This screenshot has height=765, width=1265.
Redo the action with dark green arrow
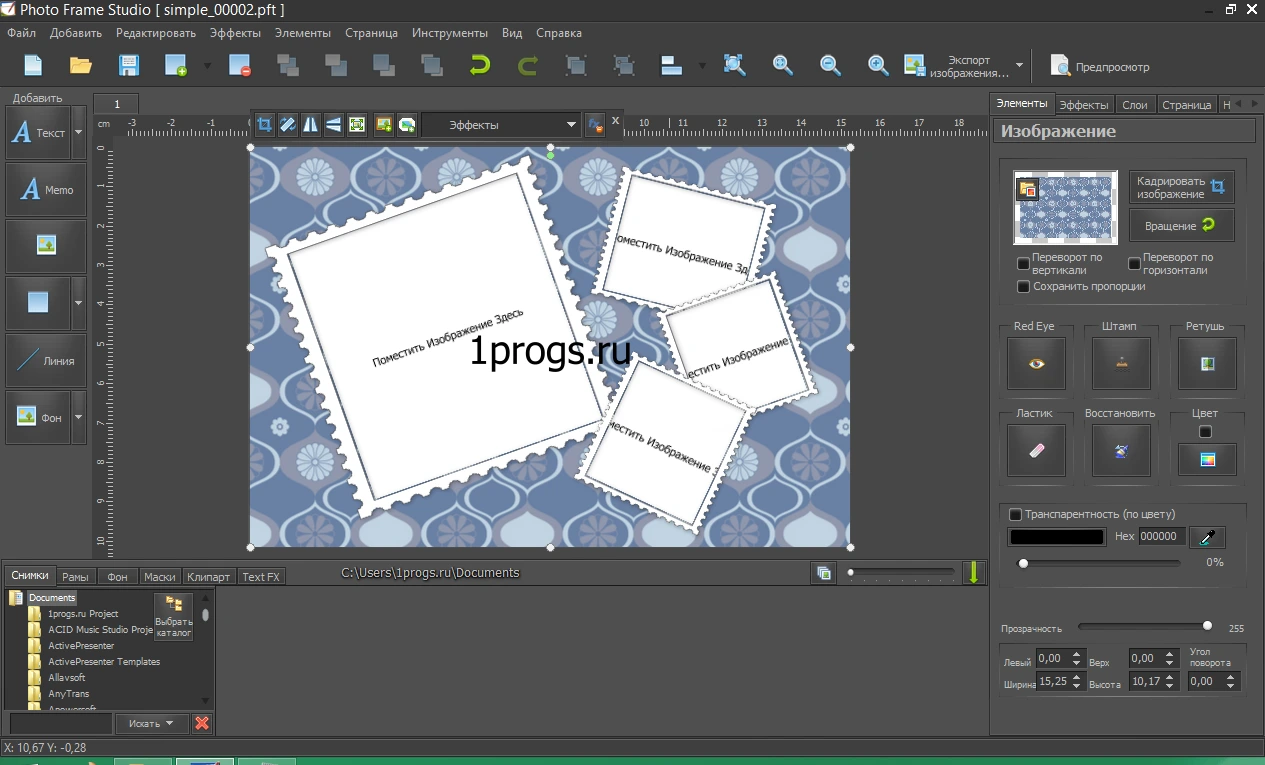tap(528, 66)
